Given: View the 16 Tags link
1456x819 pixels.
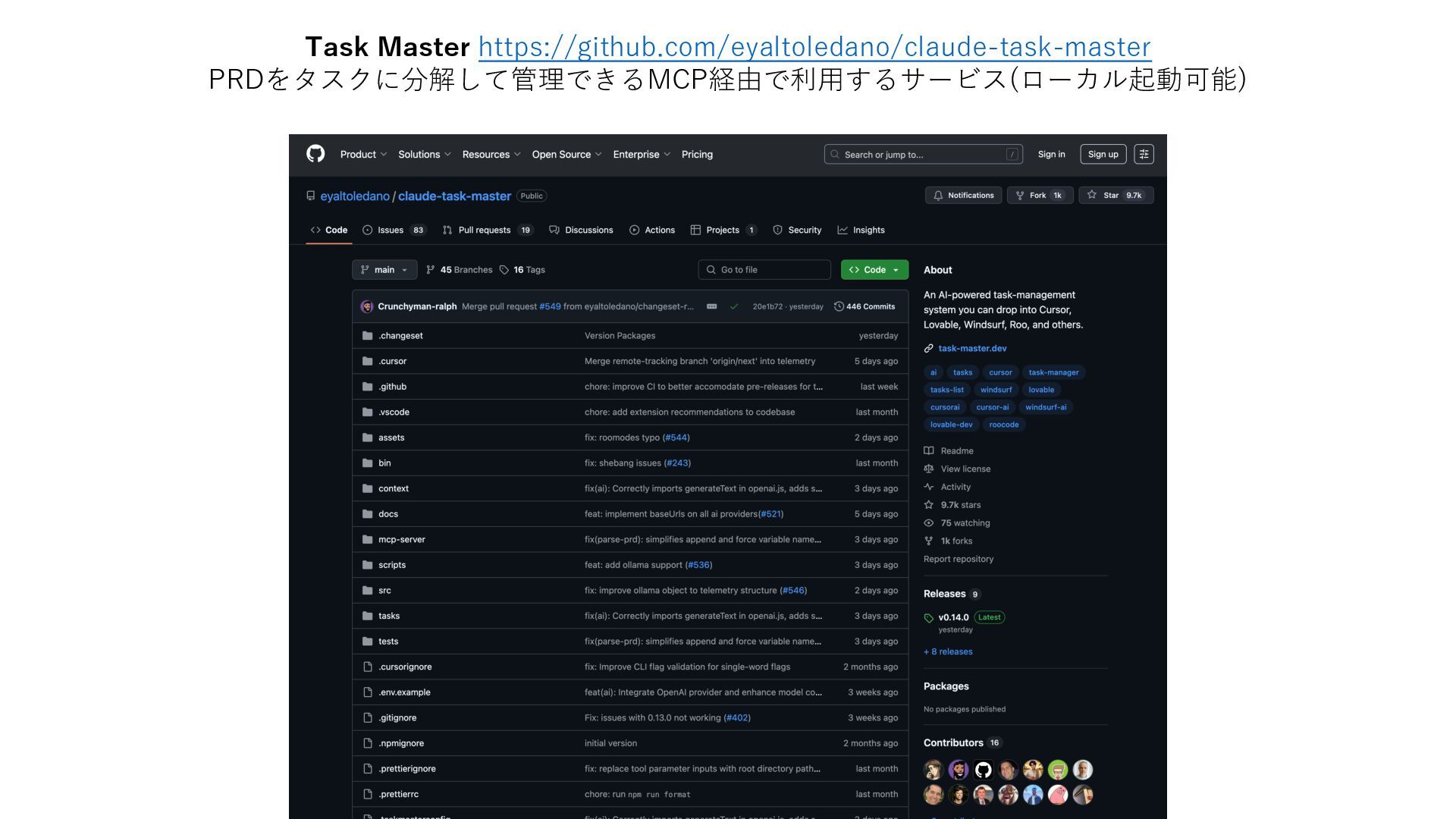Looking at the screenshot, I should [522, 270].
